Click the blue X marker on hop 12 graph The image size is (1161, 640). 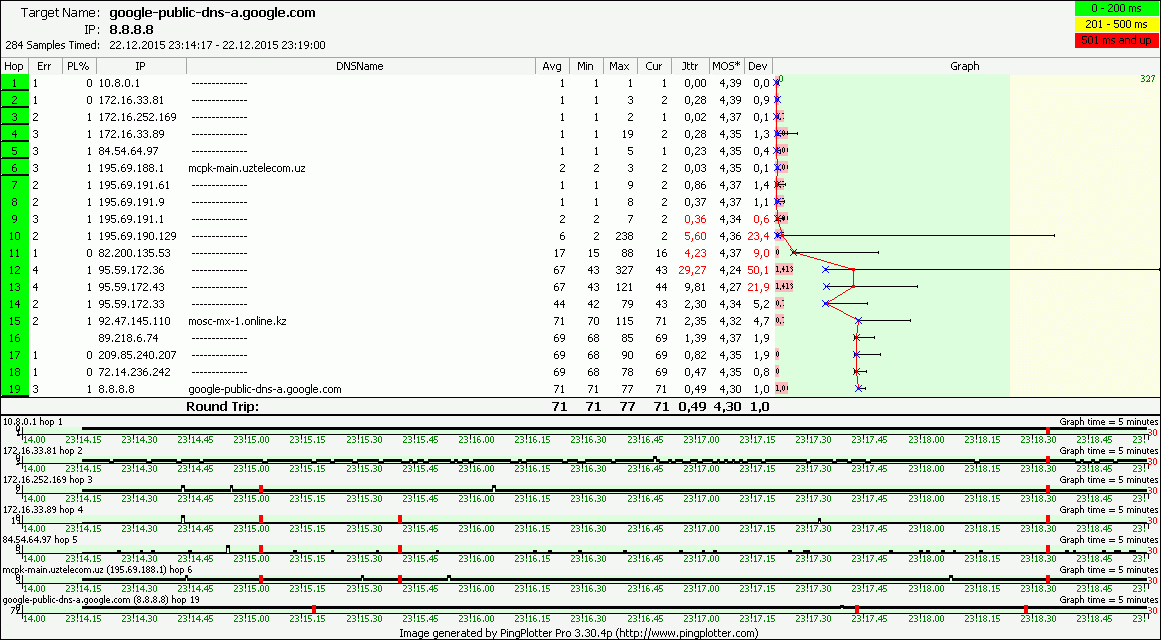pos(826,270)
